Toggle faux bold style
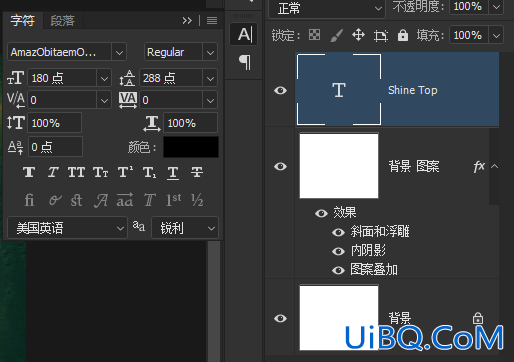514x362 pixels. 29,172
